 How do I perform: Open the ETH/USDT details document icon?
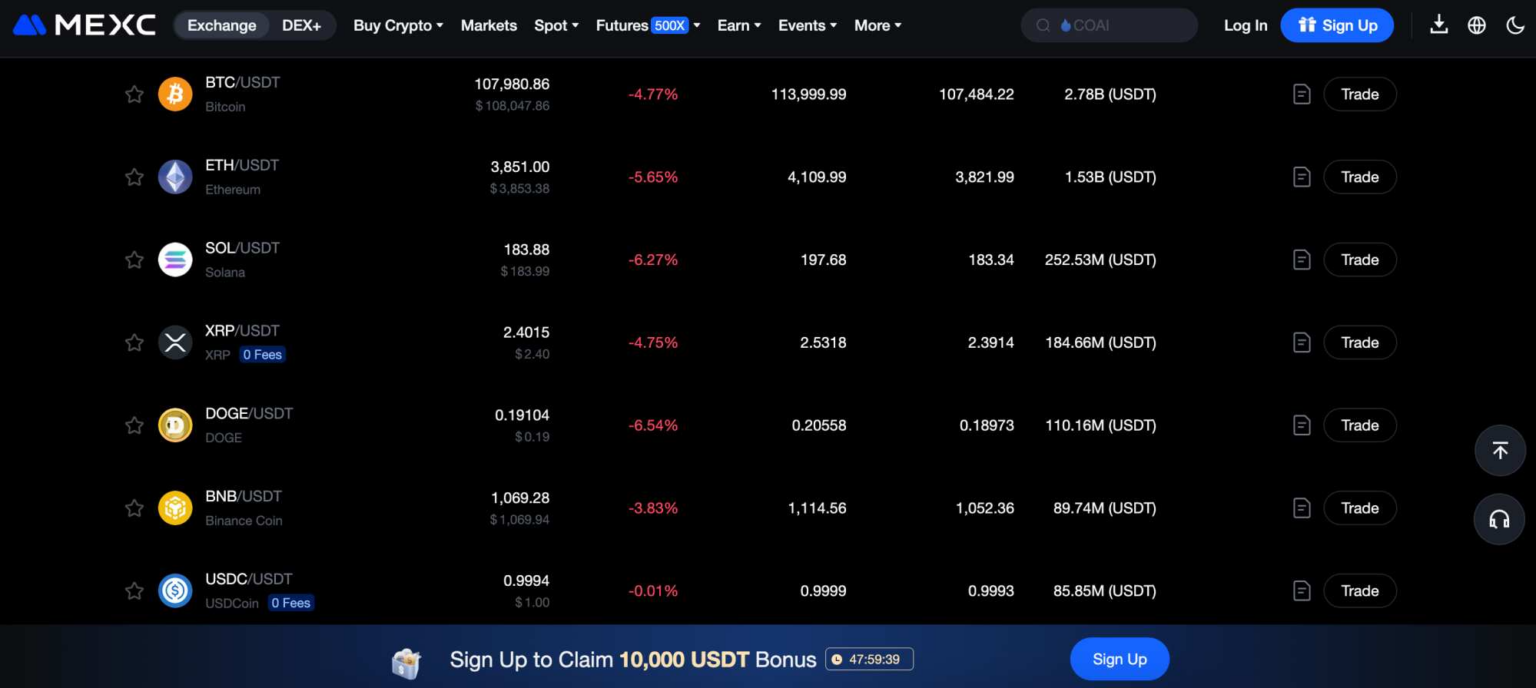pyautogui.click(x=1301, y=177)
